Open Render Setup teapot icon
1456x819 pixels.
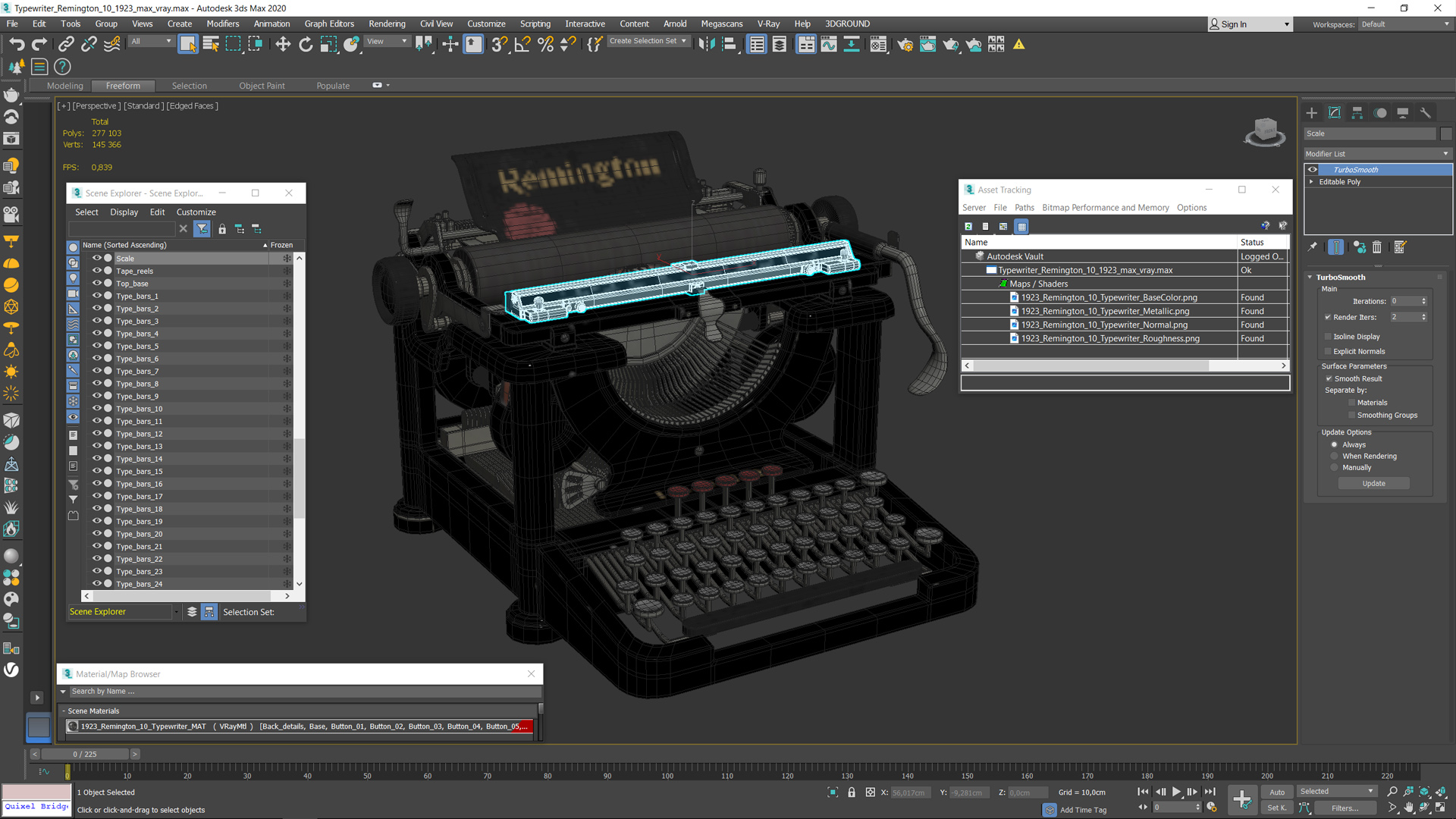coord(905,45)
